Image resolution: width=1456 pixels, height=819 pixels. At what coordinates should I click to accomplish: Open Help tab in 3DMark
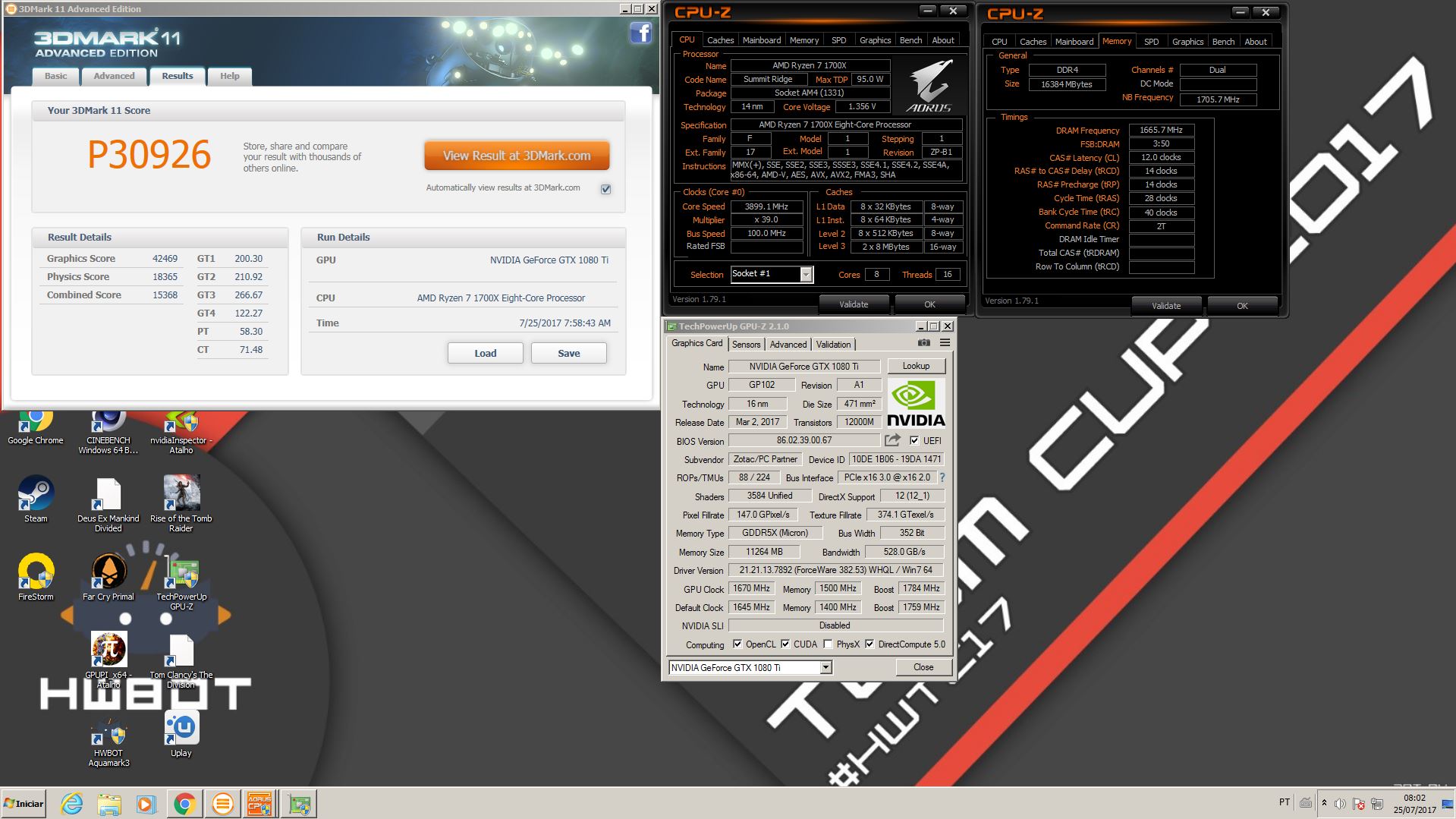click(x=229, y=76)
